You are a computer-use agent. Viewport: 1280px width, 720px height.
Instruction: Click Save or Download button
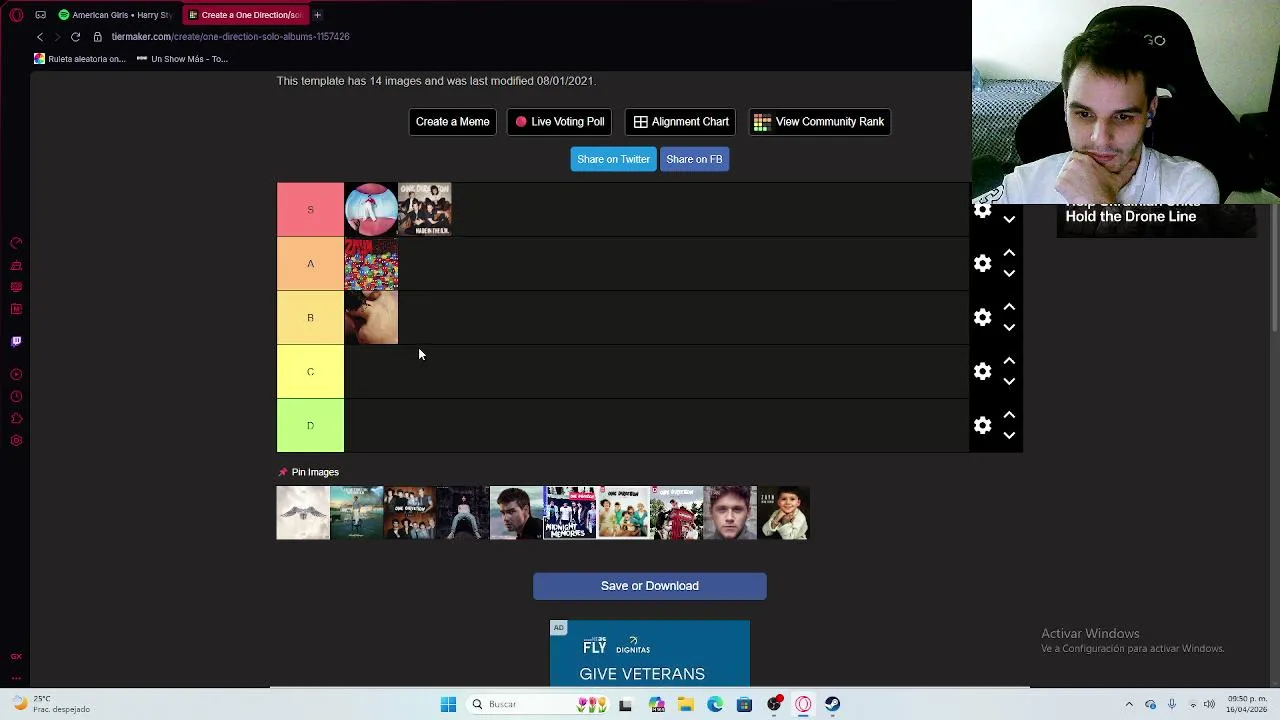coord(650,586)
